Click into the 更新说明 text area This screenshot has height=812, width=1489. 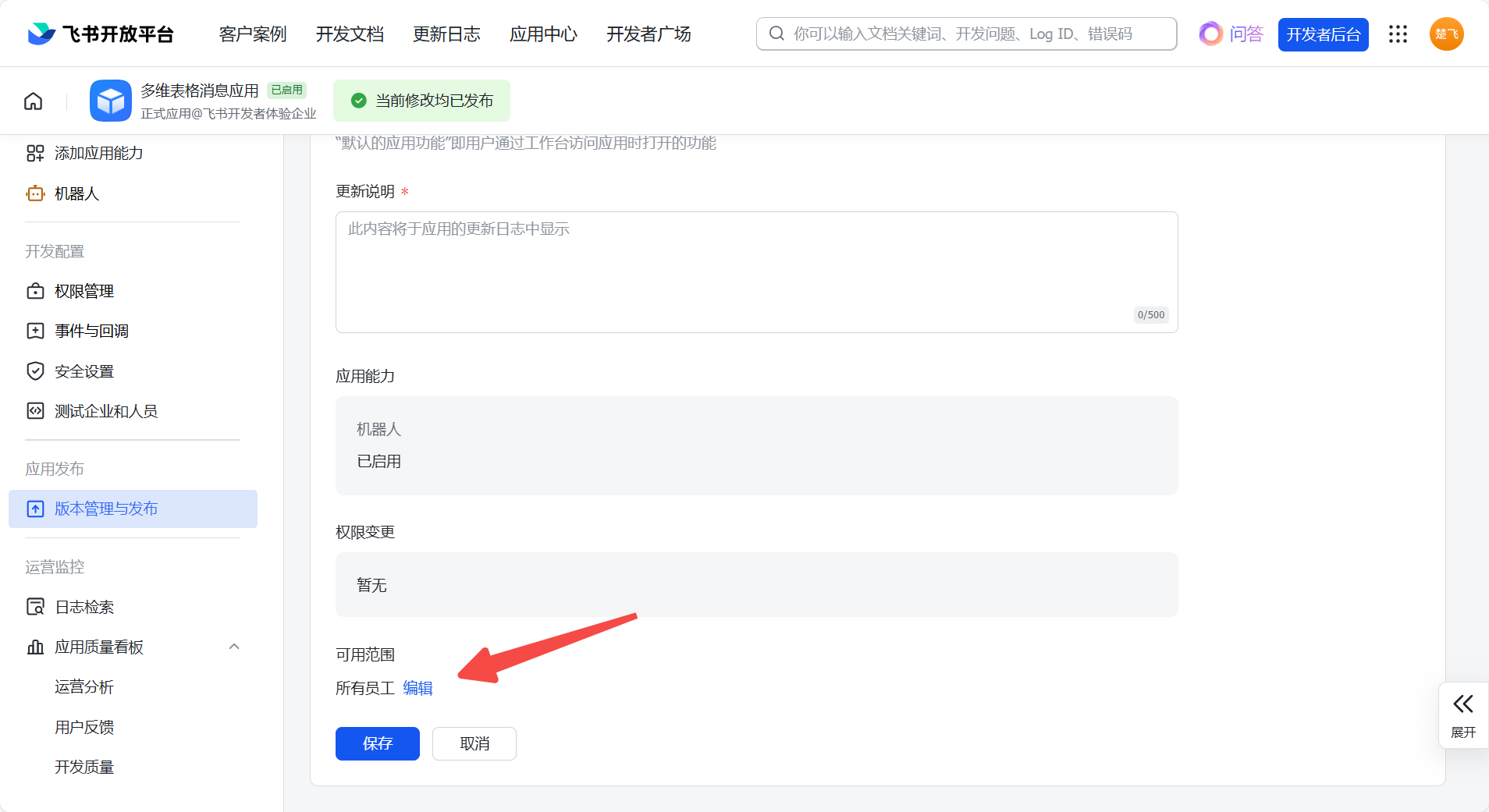tap(755, 271)
